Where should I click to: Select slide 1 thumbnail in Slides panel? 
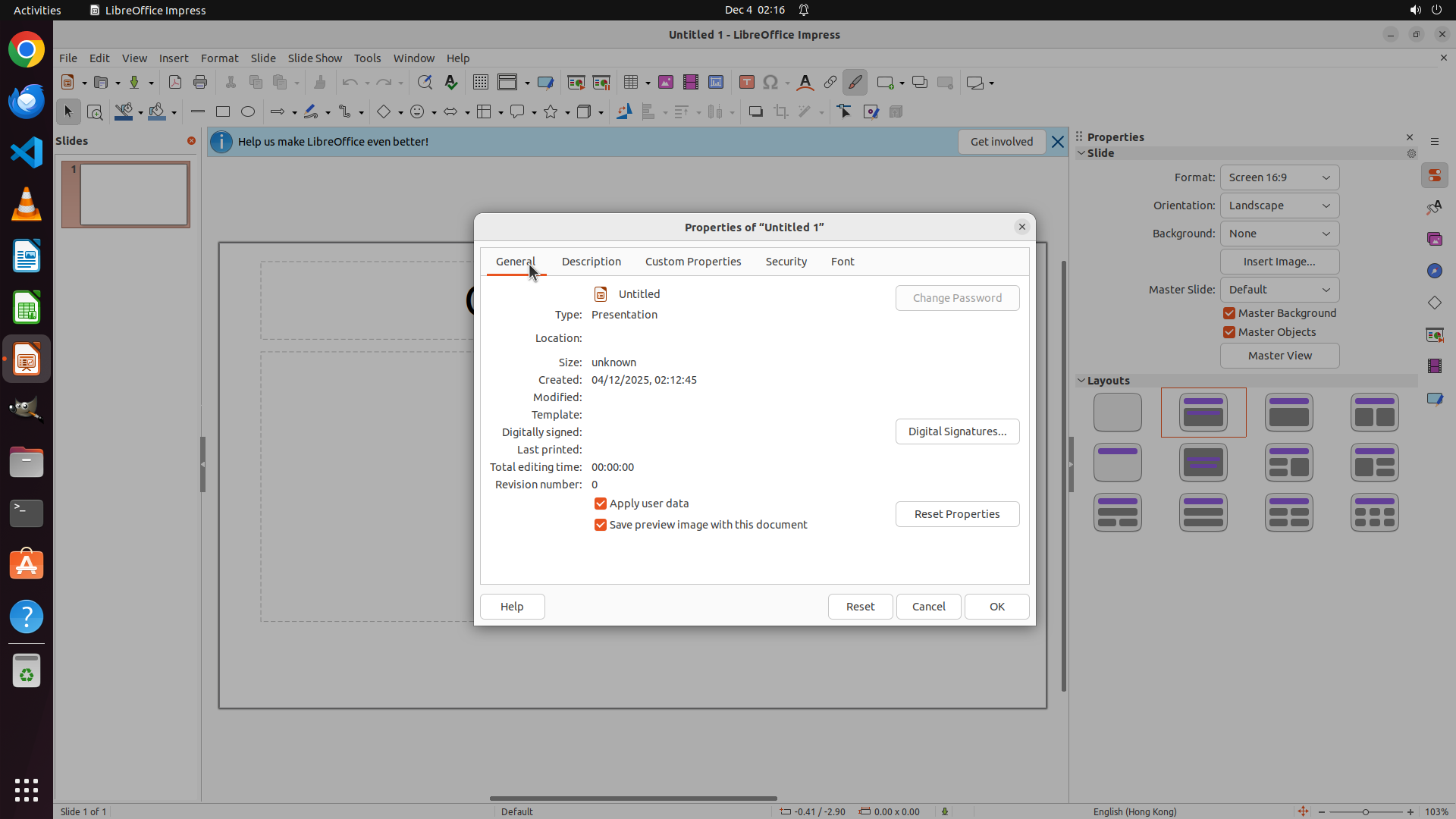133,195
